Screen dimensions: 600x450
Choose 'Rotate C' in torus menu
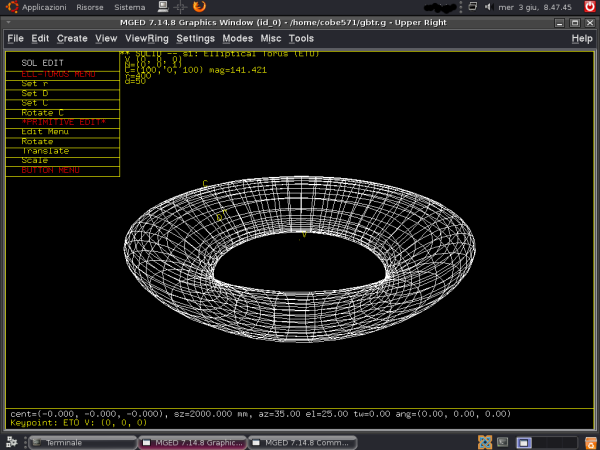[42, 113]
